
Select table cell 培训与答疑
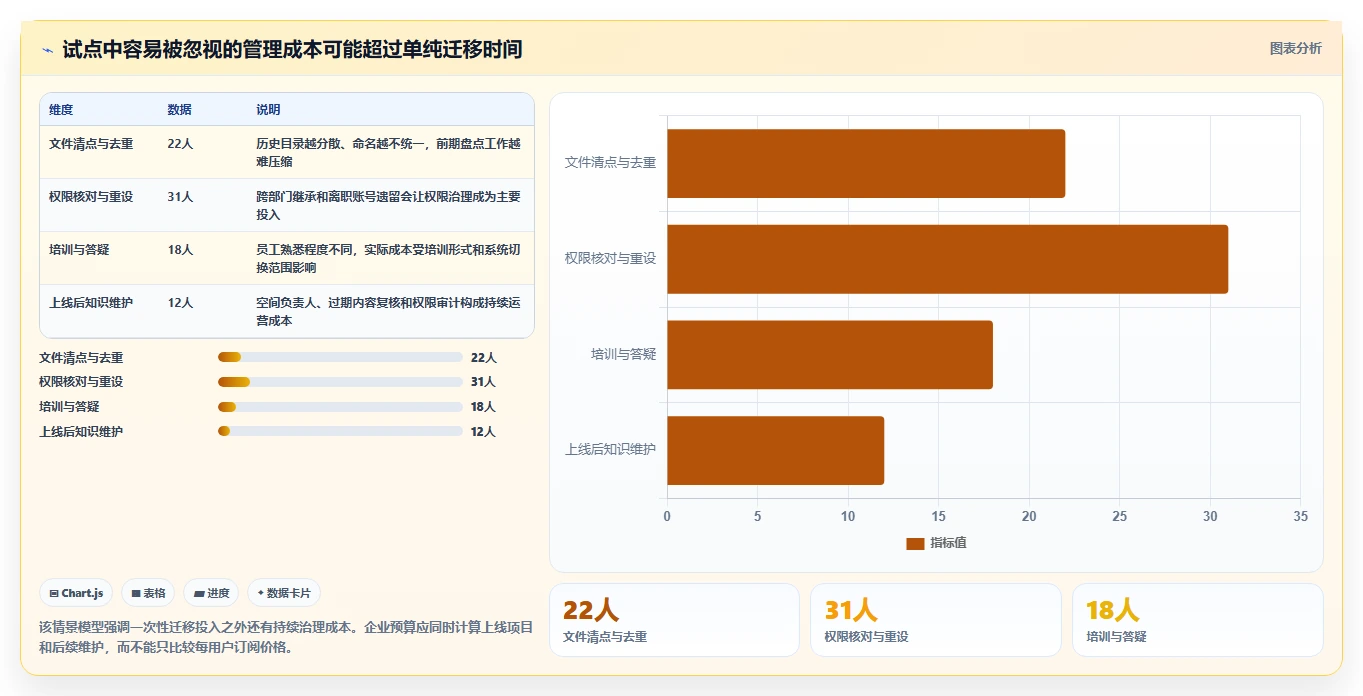pyautogui.click(x=79, y=250)
